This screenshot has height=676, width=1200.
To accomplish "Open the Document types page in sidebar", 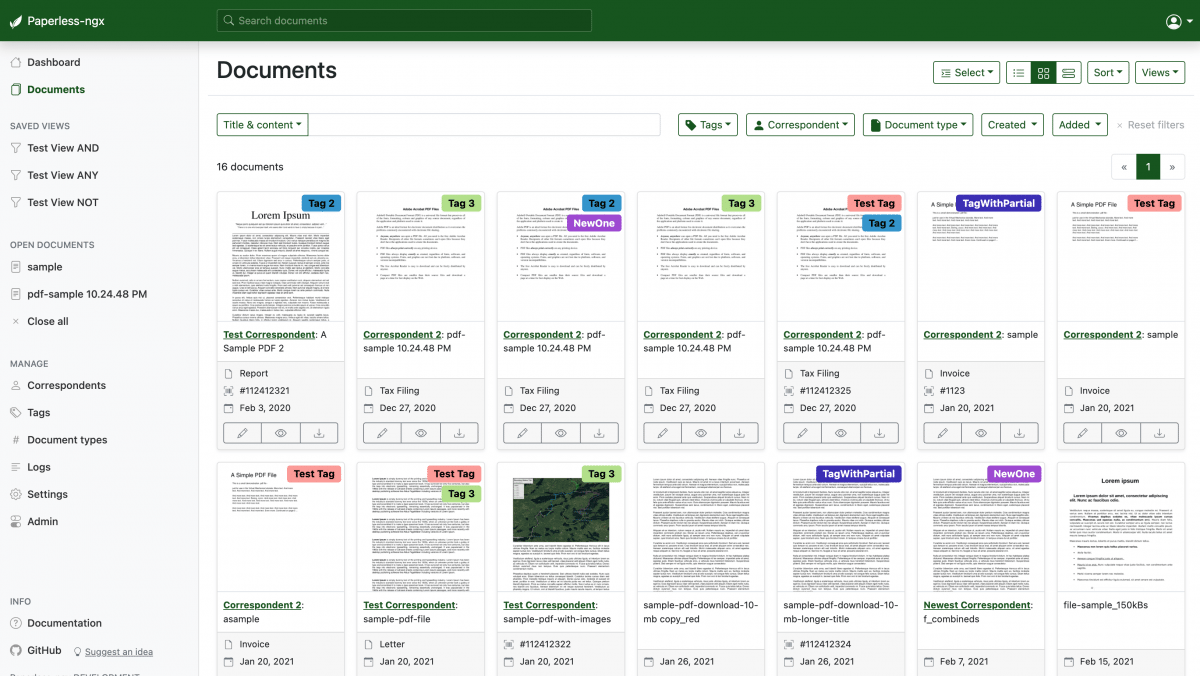I will pos(65,439).
